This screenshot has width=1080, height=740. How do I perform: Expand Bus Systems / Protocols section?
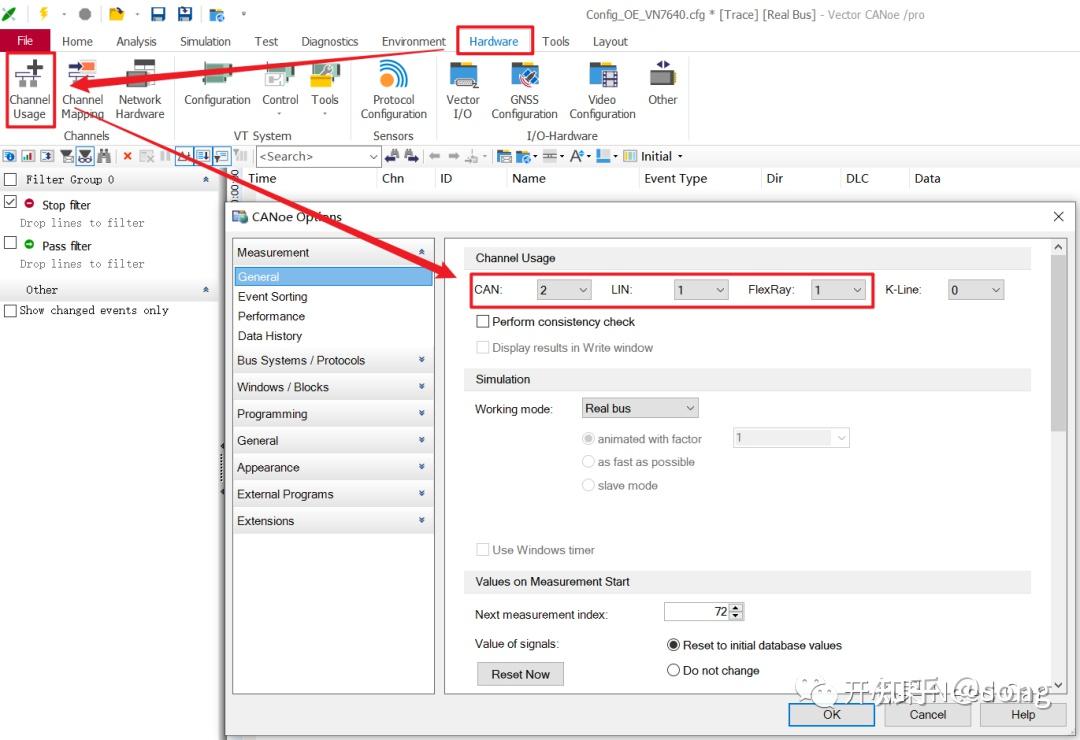333,360
